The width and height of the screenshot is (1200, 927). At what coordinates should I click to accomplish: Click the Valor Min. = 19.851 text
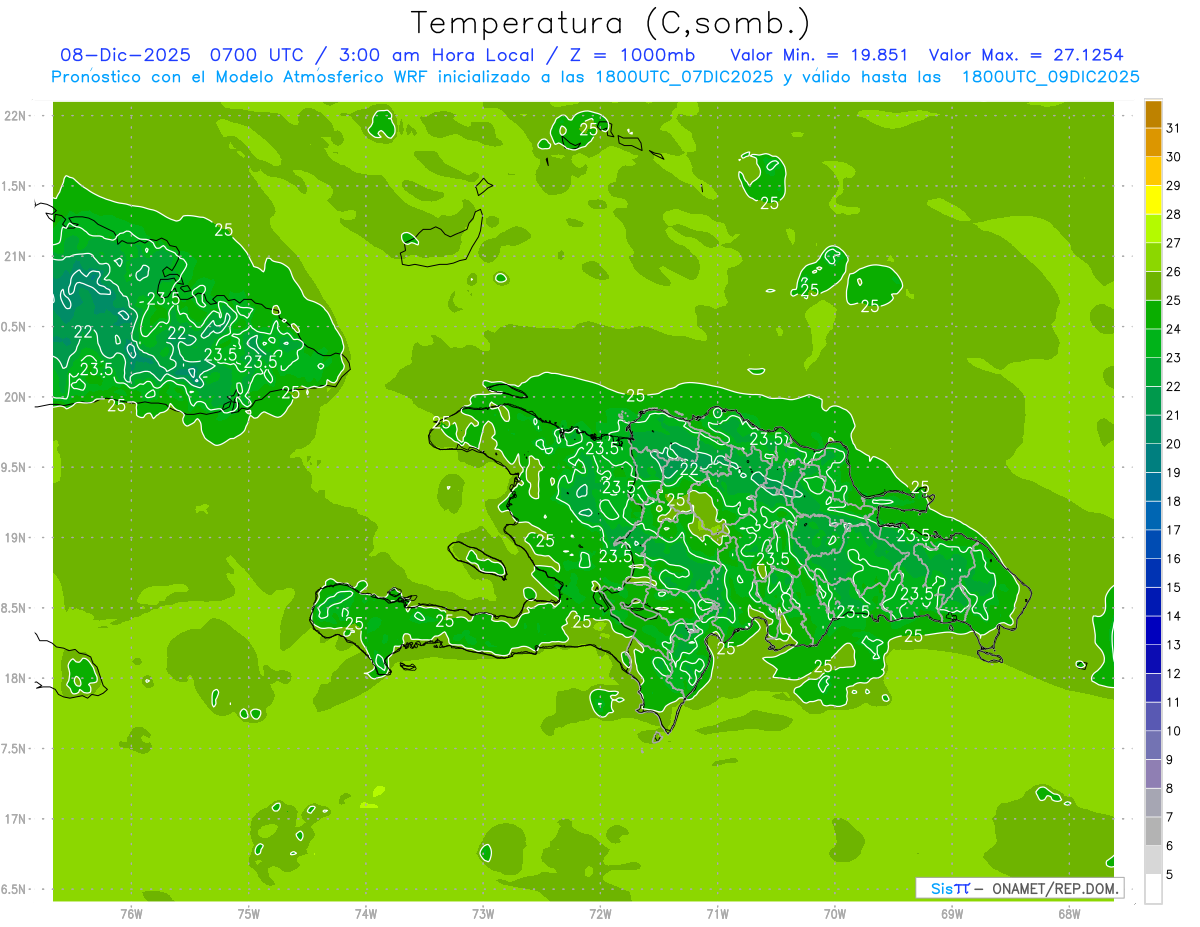(819, 55)
